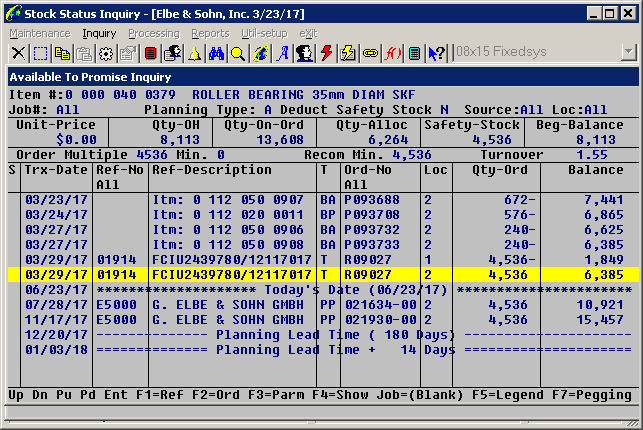Screen dimensions: 643x430
Task: Click F3=Parm in the function key bar
Action: [276, 395]
